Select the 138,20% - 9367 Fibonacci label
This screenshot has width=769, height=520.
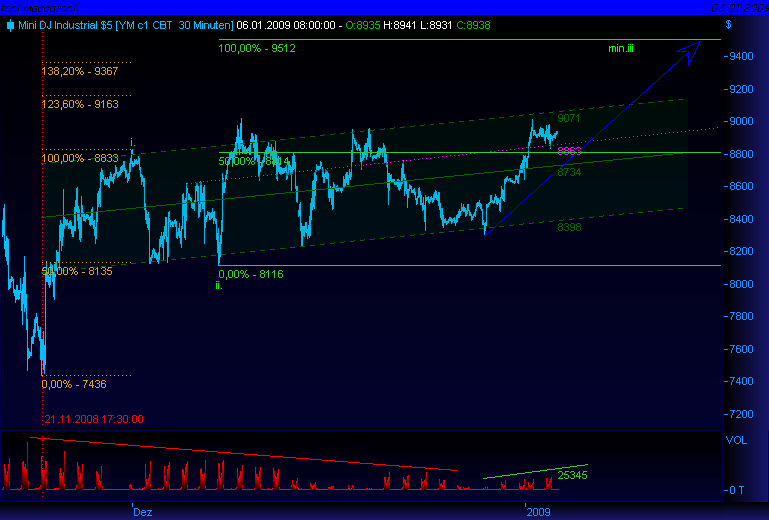pos(80,71)
